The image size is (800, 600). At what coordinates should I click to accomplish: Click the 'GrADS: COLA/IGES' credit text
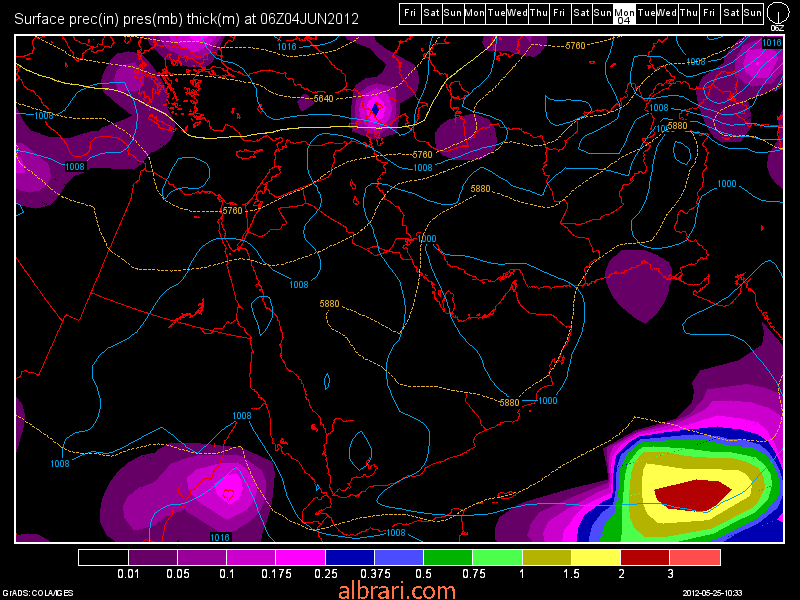(x=38, y=593)
